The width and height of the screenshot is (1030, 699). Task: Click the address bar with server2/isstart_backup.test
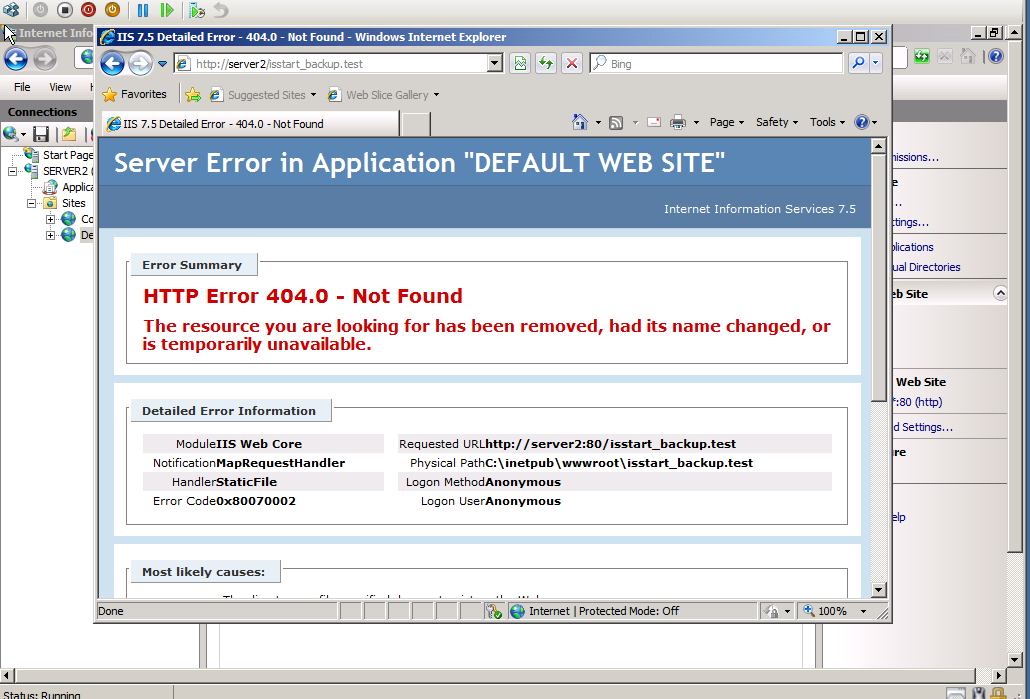[x=332, y=64]
